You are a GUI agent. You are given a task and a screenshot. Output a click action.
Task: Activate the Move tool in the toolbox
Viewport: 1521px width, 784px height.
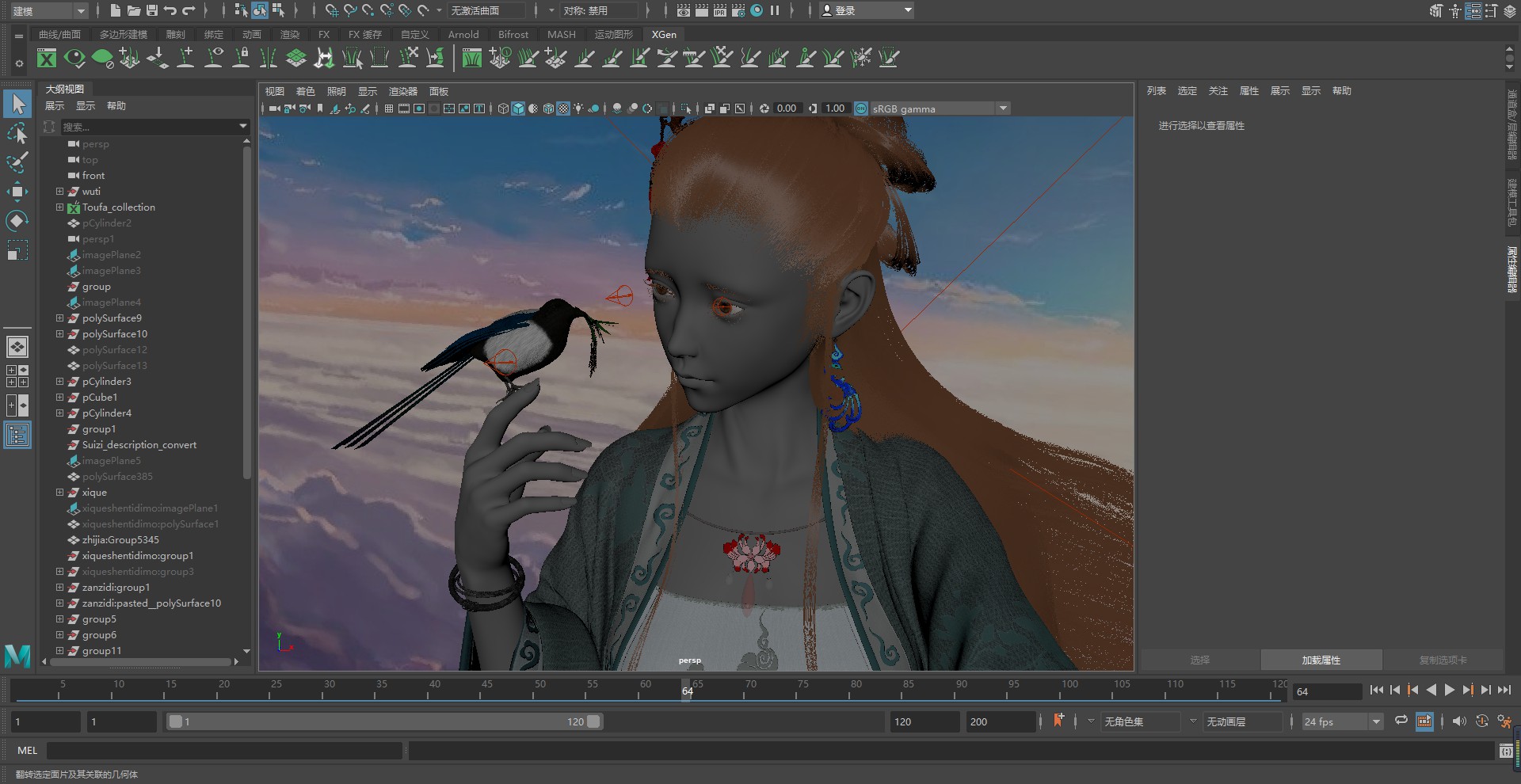[x=17, y=192]
